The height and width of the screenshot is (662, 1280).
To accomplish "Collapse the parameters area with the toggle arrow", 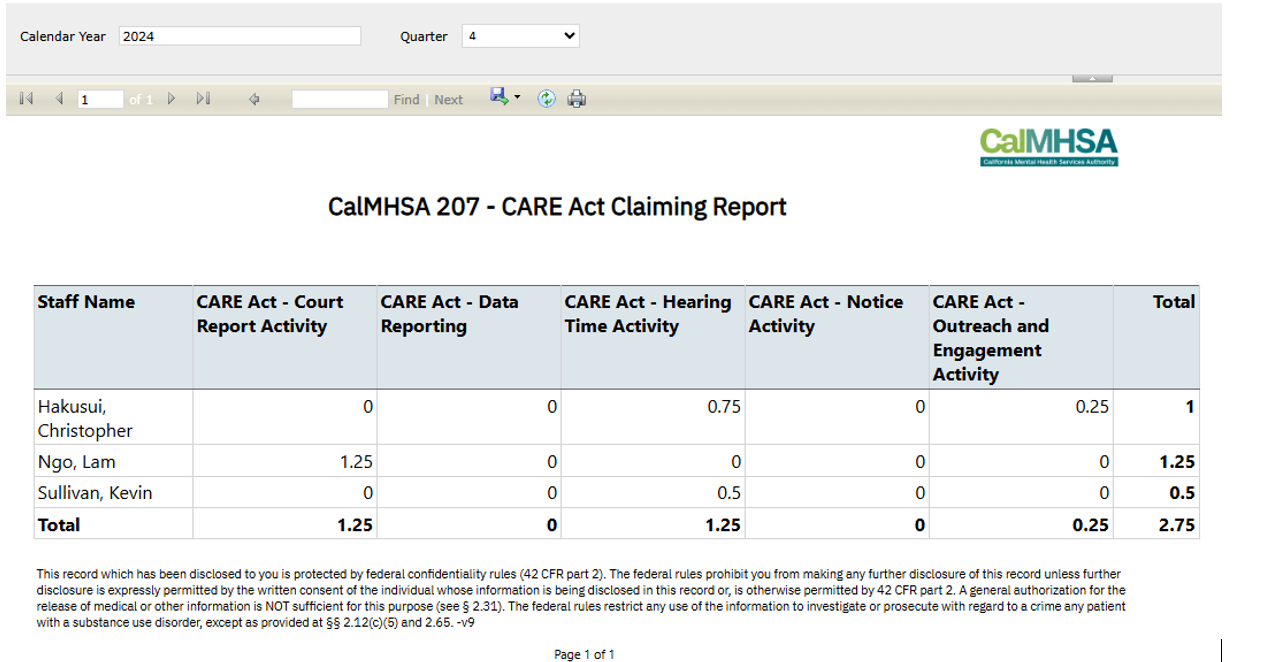I will pyautogui.click(x=1092, y=78).
